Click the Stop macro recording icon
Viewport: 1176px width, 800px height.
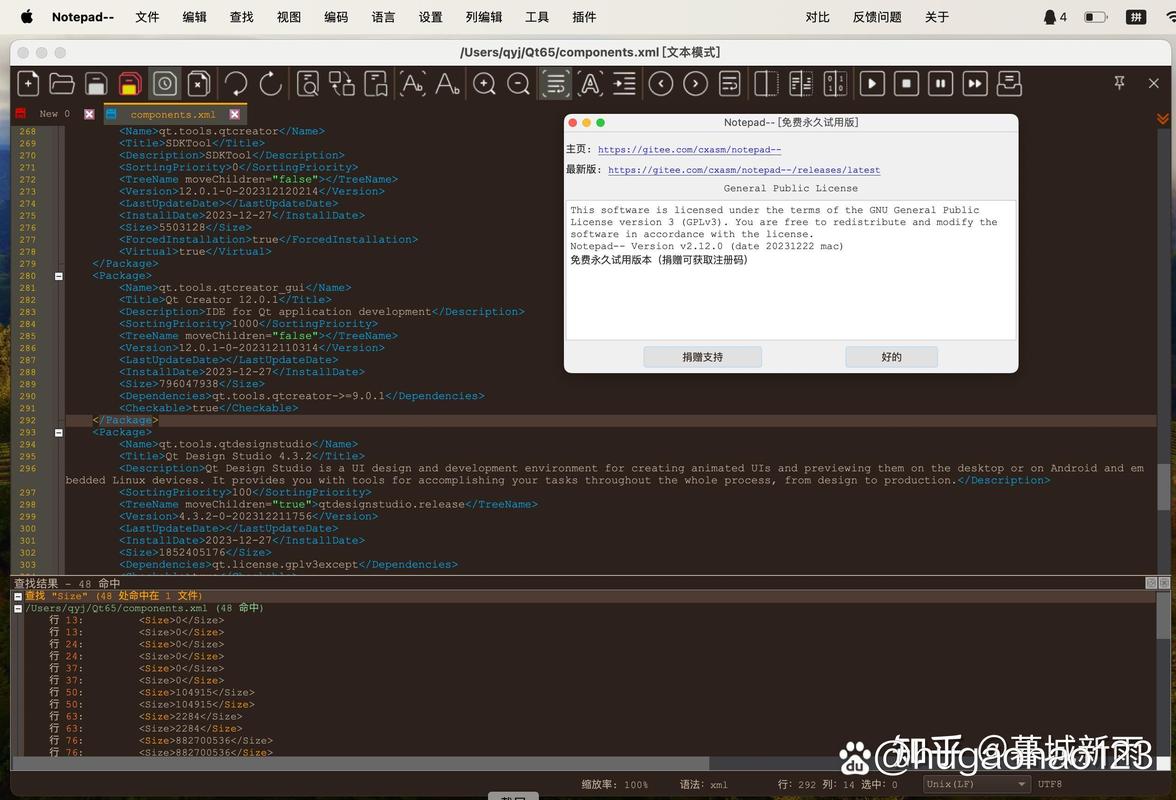[907, 84]
